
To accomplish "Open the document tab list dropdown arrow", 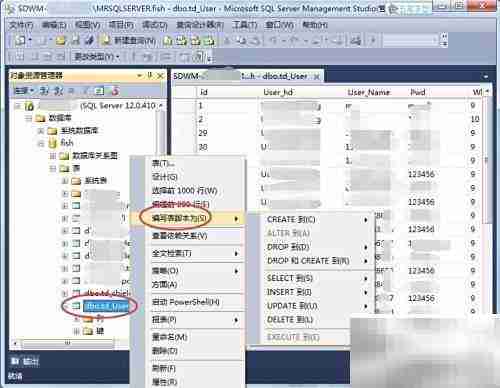I will pos(486,77).
